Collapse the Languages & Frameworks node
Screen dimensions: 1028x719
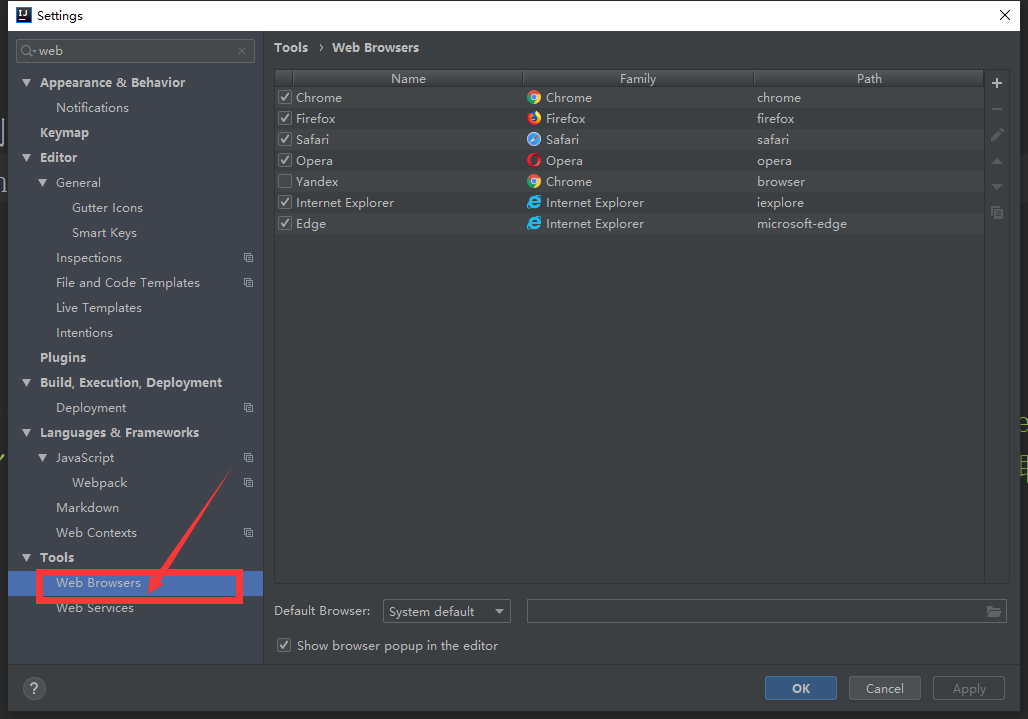(27, 433)
